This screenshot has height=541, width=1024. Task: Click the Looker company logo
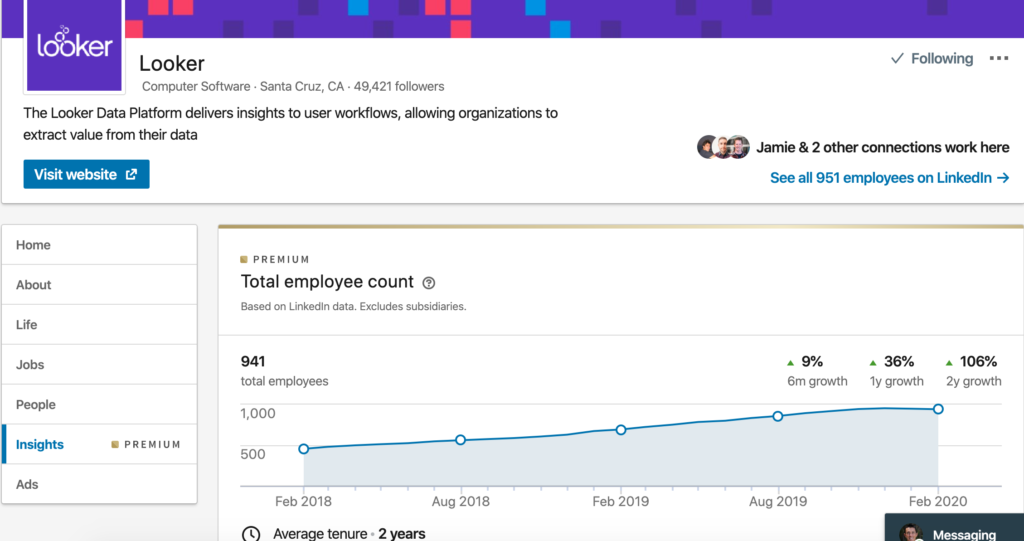[74, 46]
